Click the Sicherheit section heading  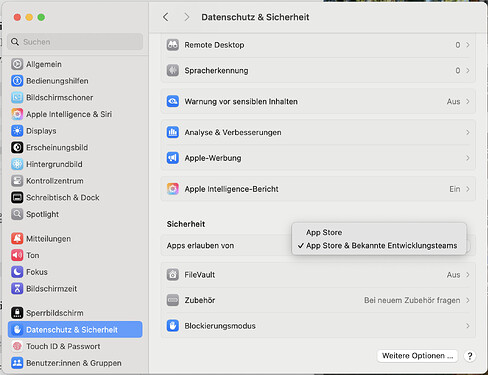point(186,224)
